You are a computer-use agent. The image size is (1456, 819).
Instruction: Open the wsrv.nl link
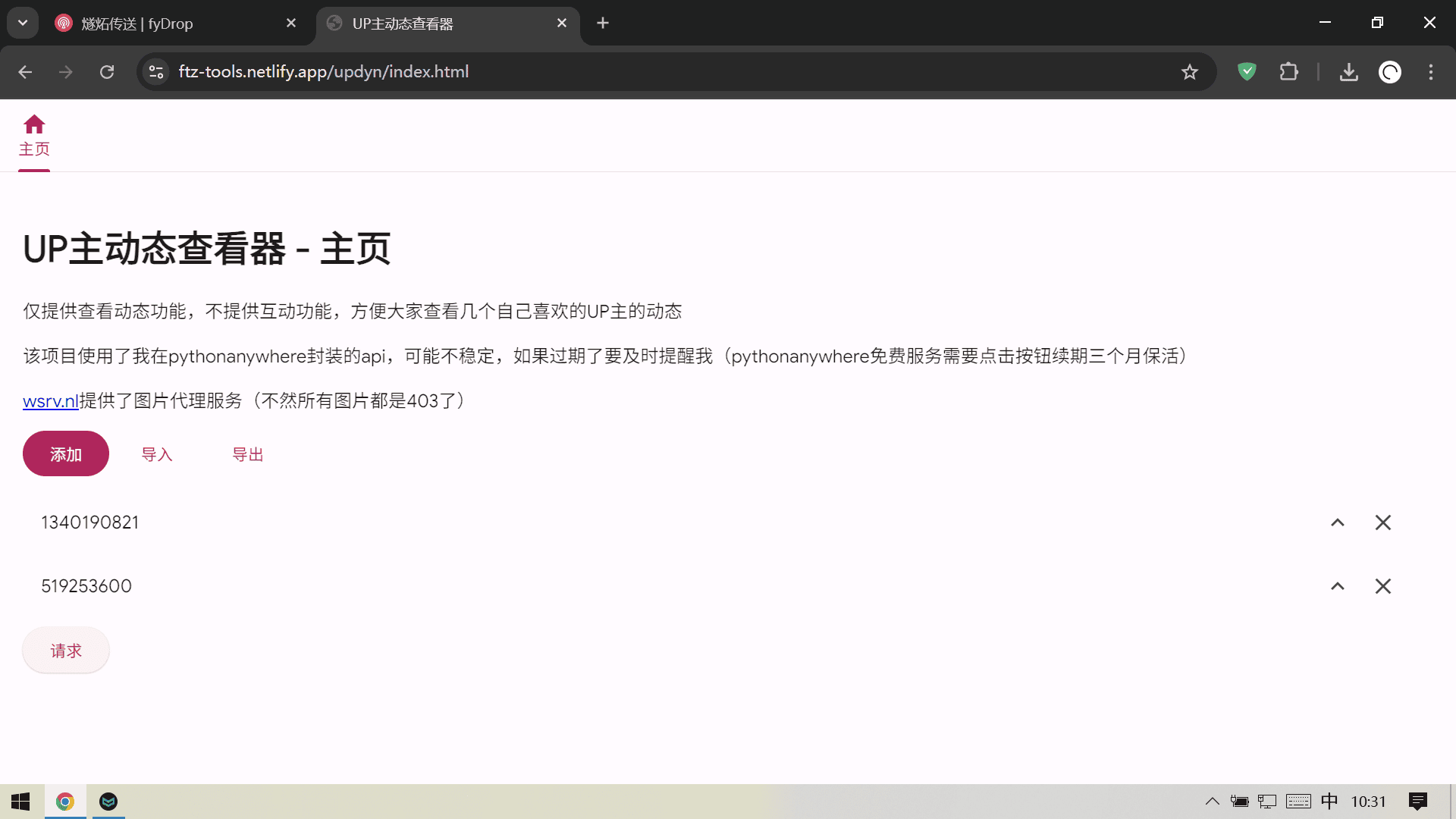50,401
